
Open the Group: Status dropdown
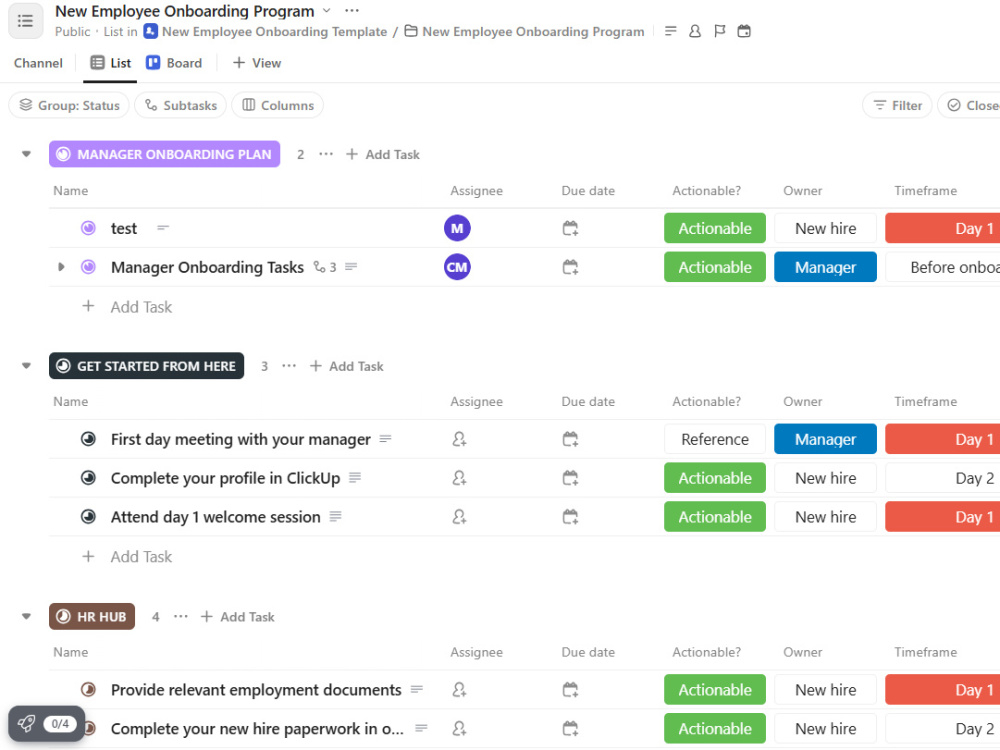pyautogui.click(x=69, y=105)
